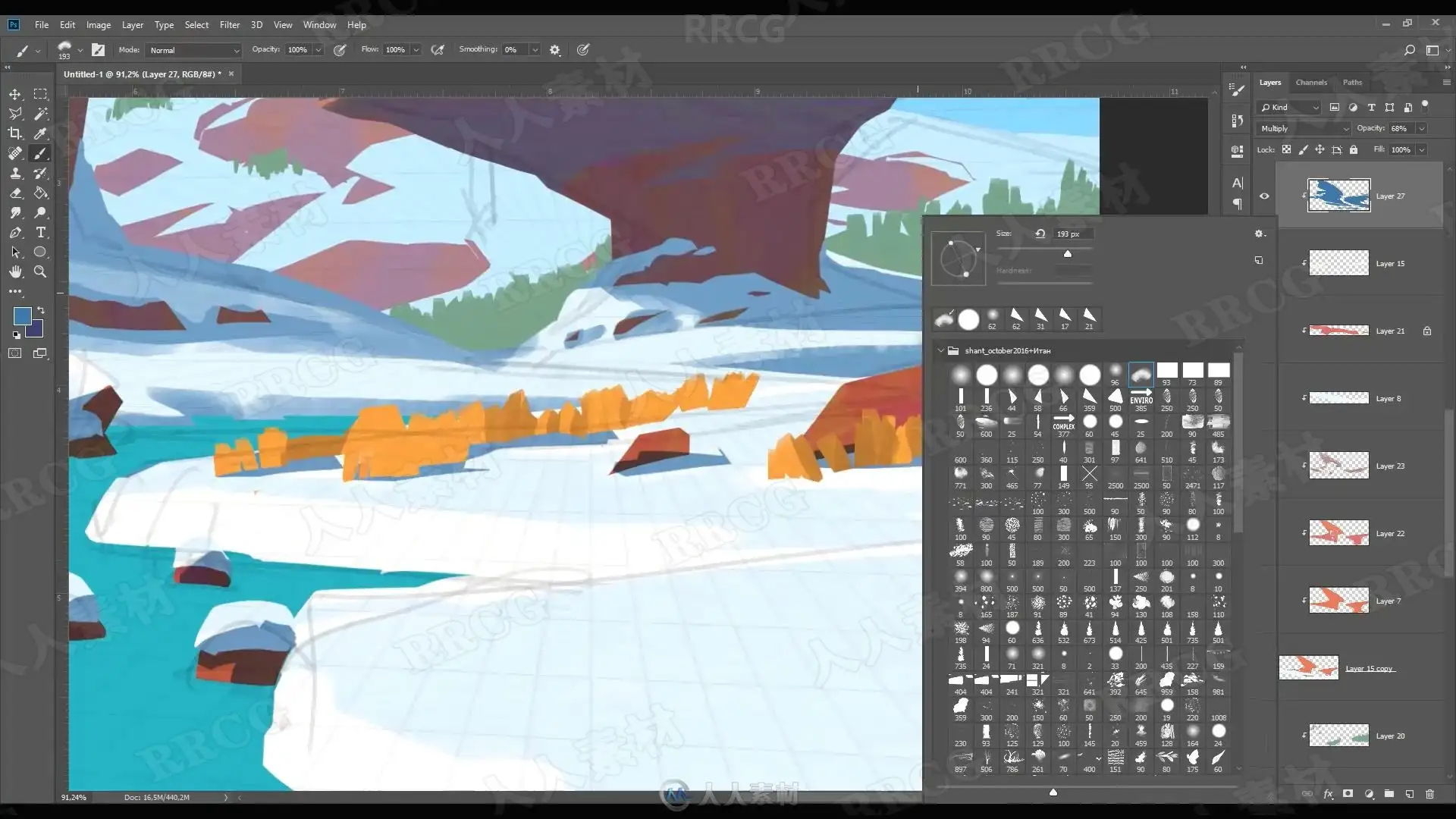1456x819 pixels.
Task: Open the Multiply blend mode dropdown
Action: (1304, 128)
